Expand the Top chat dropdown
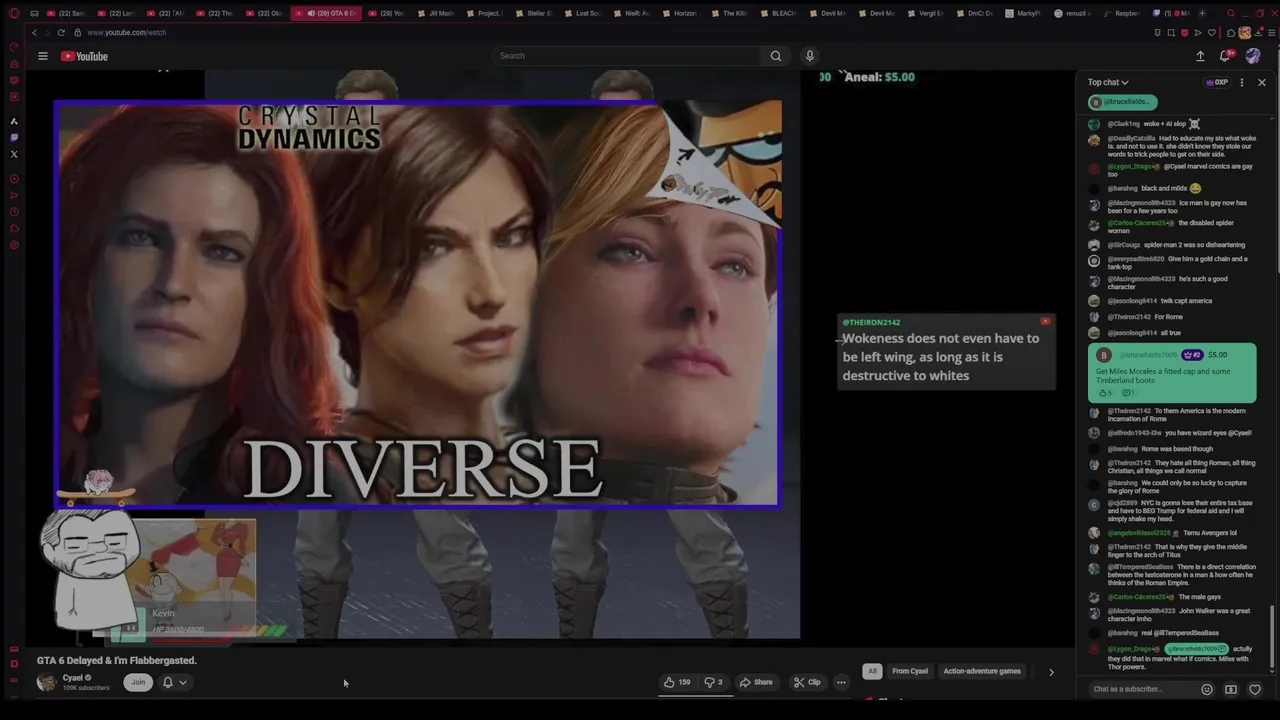Image resolution: width=1280 pixels, height=720 pixels. coord(1108,82)
